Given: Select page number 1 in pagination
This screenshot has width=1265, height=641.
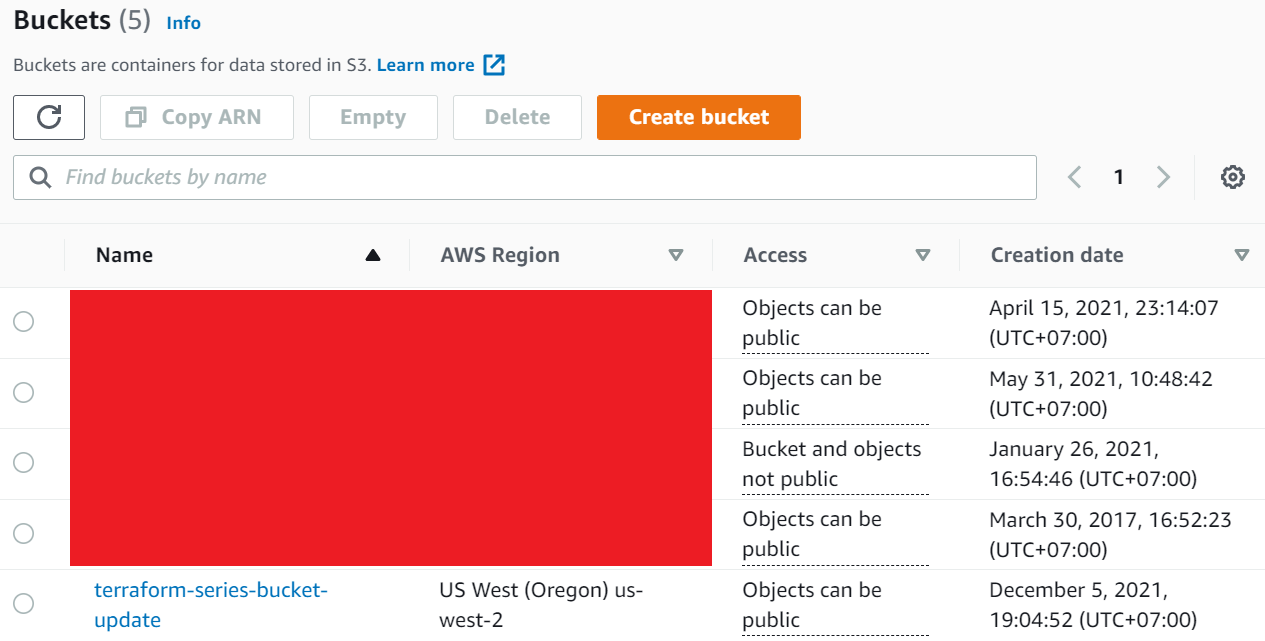Looking at the screenshot, I should point(1119,177).
